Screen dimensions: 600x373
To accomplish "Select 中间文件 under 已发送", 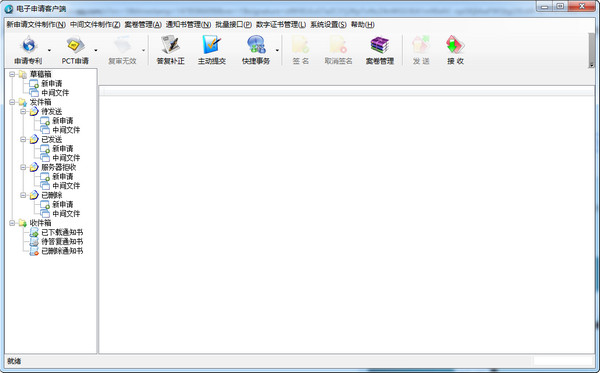I will tap(66, 158).
